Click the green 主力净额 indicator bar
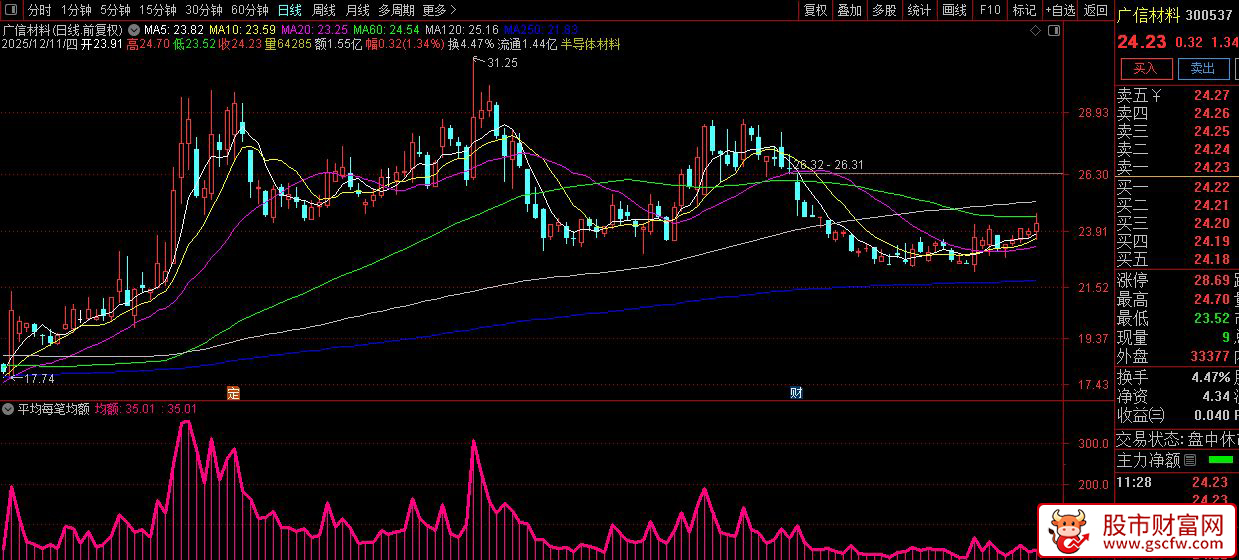Screen dimensions: 1239x560 tap(1221, 461)
